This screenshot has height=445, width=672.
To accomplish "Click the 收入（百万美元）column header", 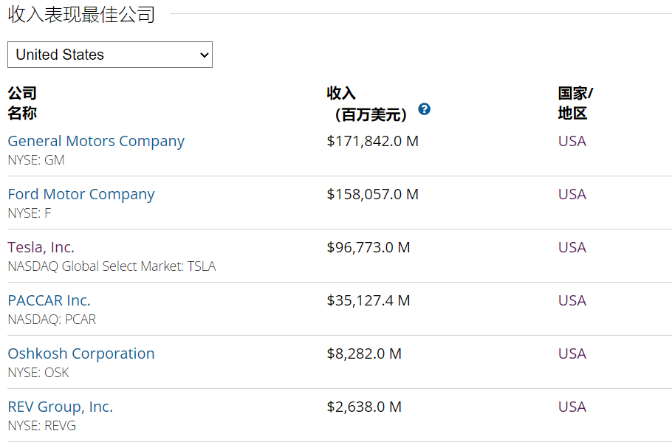I will 367,104.
